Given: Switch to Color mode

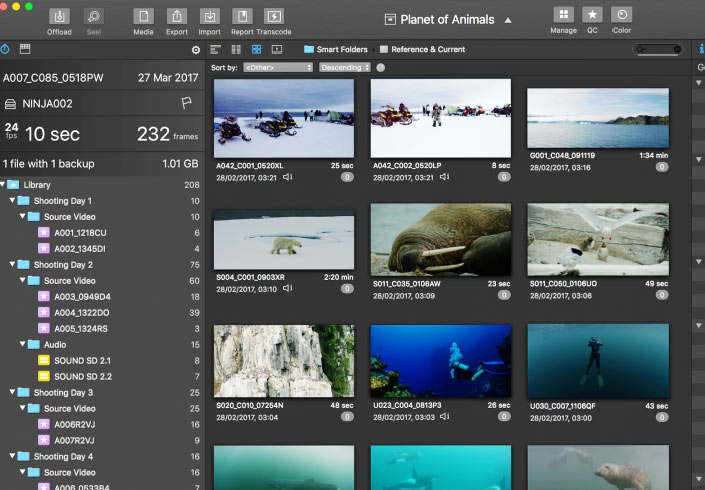Looking at the screenshot, I should point(621,15).
